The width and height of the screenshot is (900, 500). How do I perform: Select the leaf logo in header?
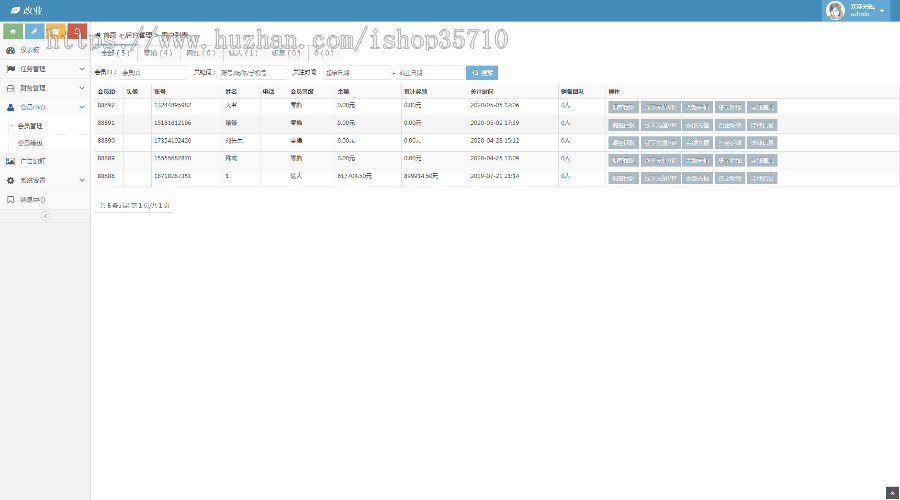15,10
